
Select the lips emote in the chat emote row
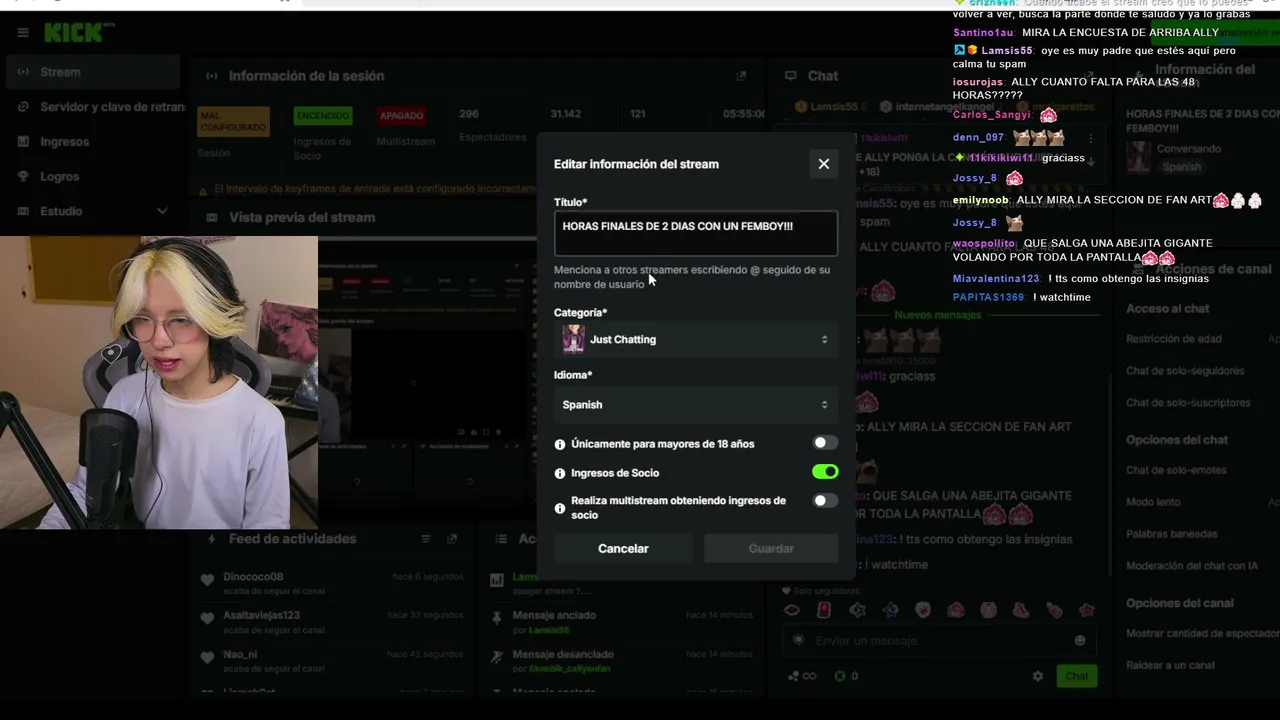coord(792,610)
